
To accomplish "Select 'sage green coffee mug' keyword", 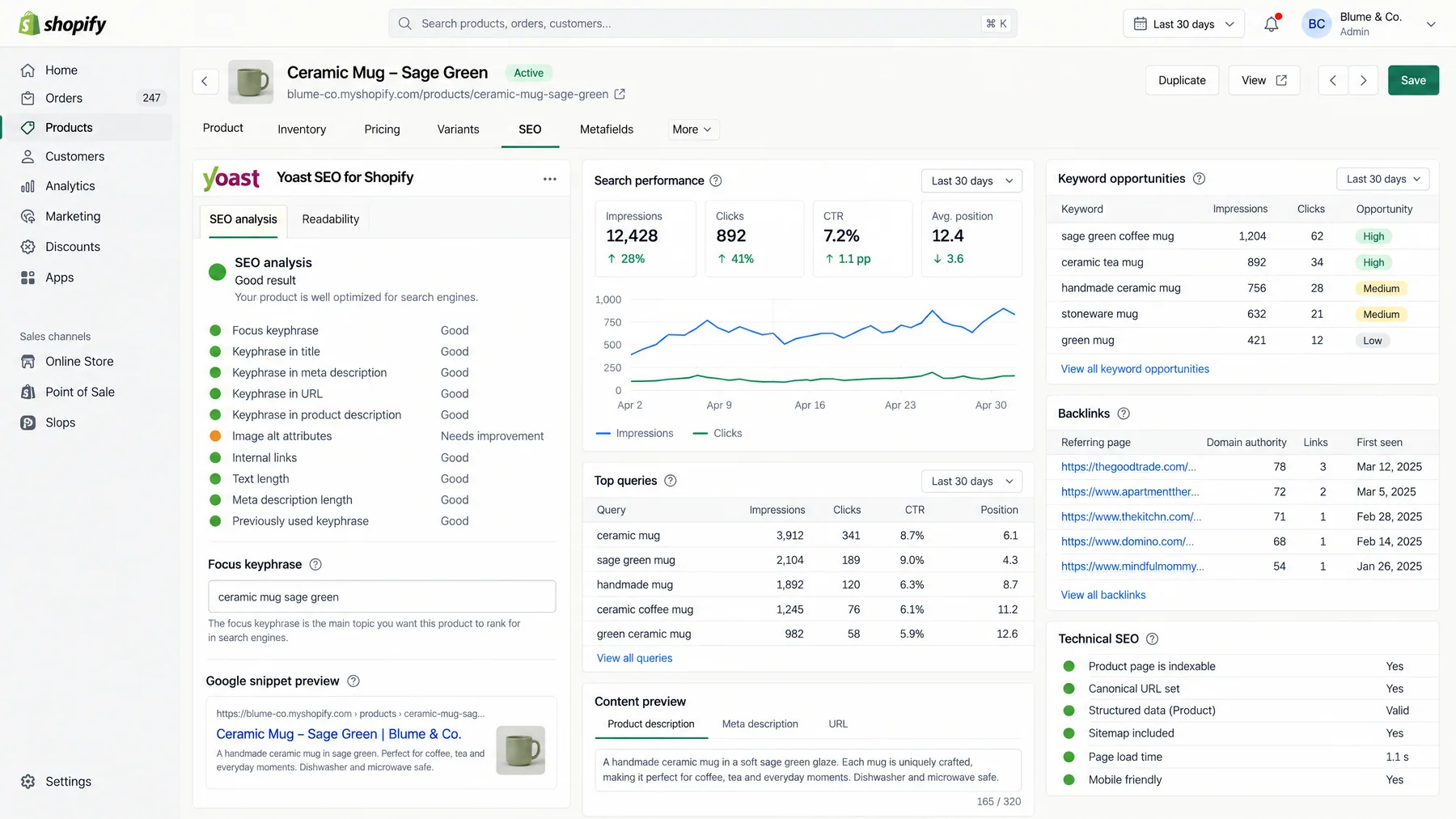I will pos(1117,236).
